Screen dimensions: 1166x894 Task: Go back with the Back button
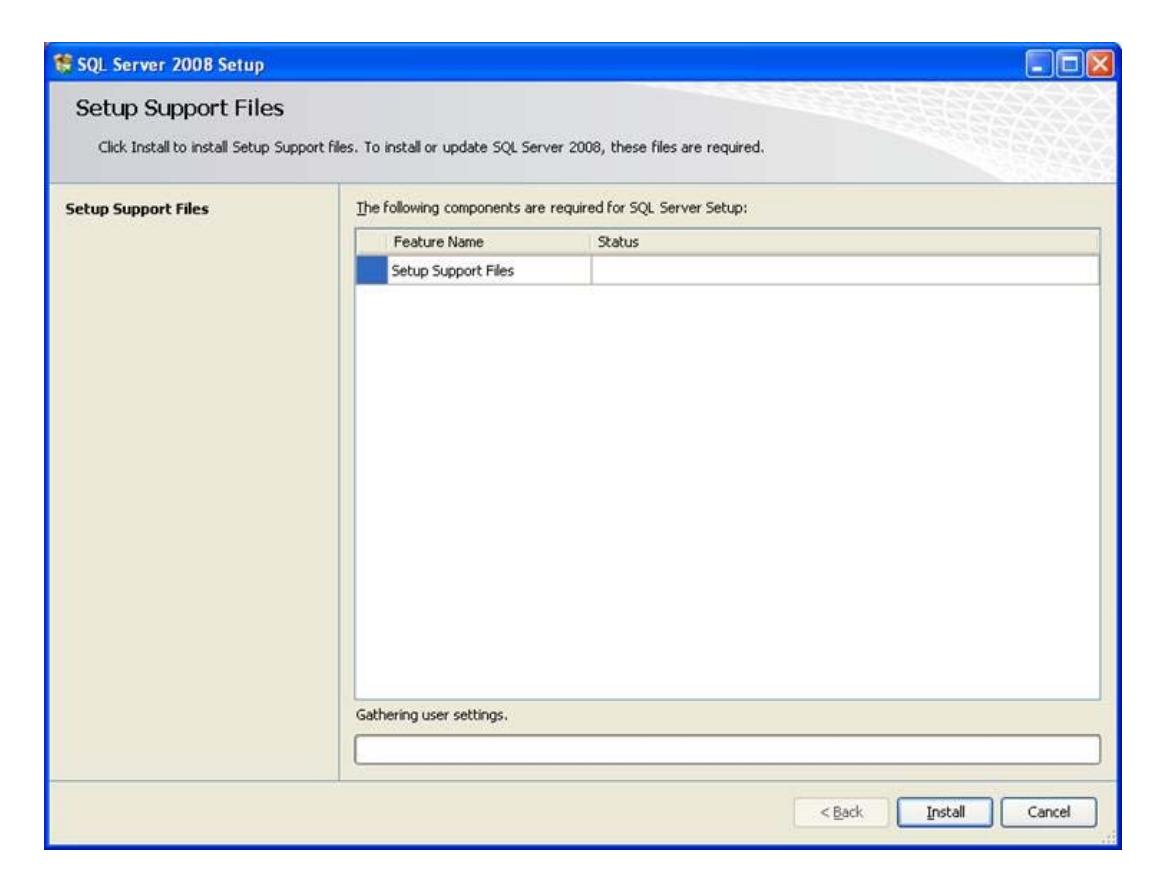(x=841, y=812)
